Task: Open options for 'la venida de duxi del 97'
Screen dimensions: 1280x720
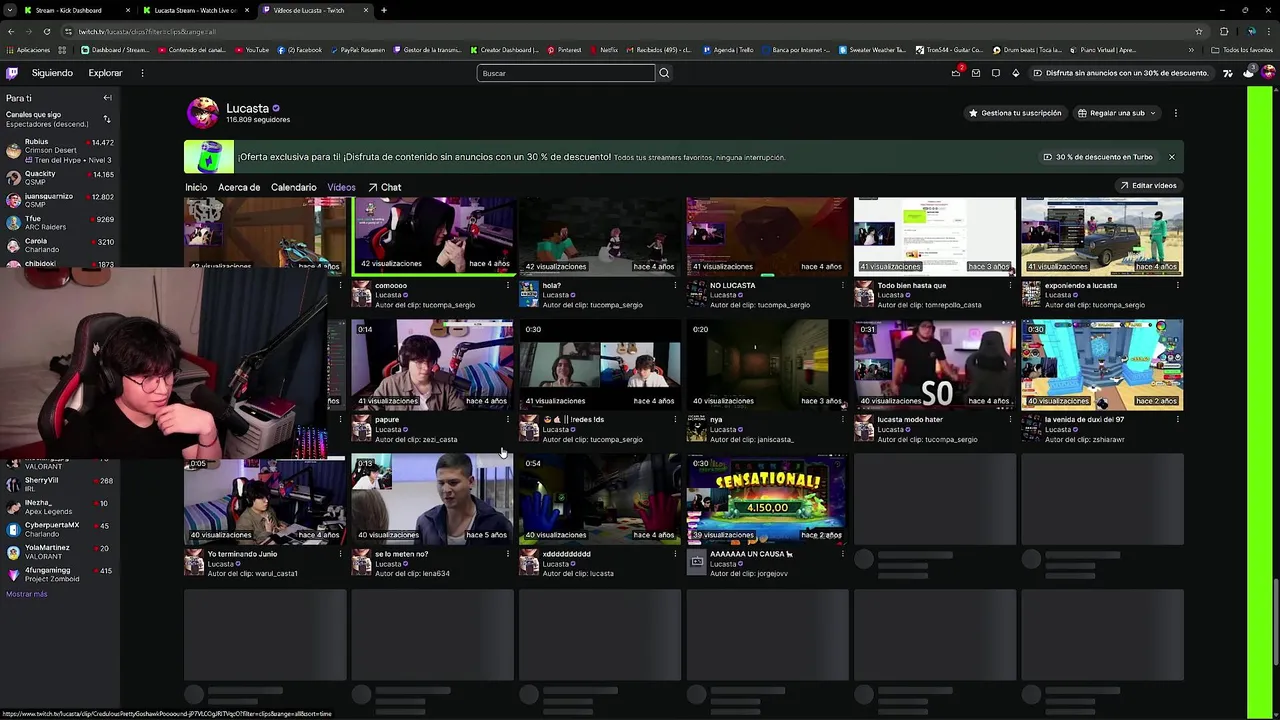Action: 1177,420
